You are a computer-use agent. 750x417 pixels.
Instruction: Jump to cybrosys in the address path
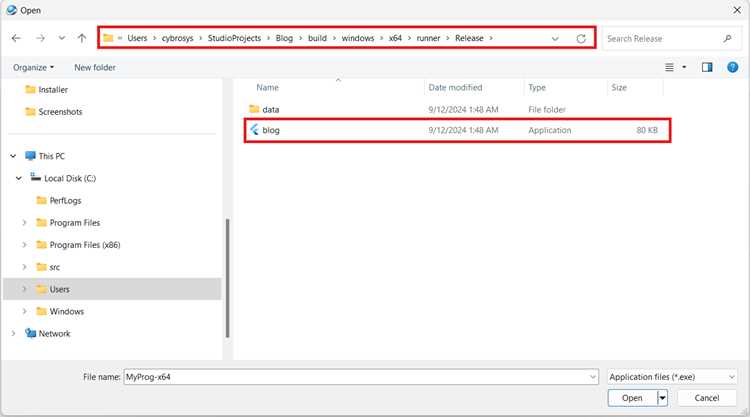point(177,38)
